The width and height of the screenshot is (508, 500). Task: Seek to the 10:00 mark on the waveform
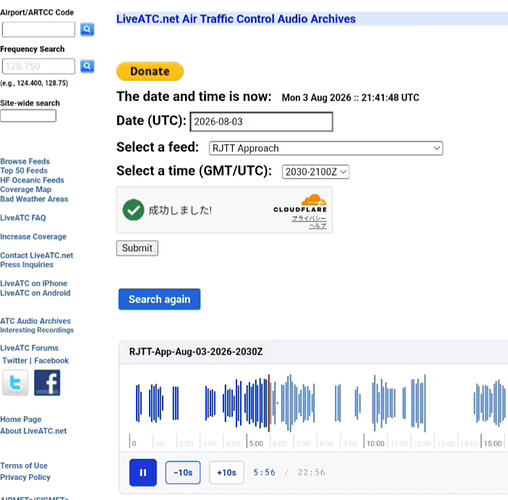(364, 403)
